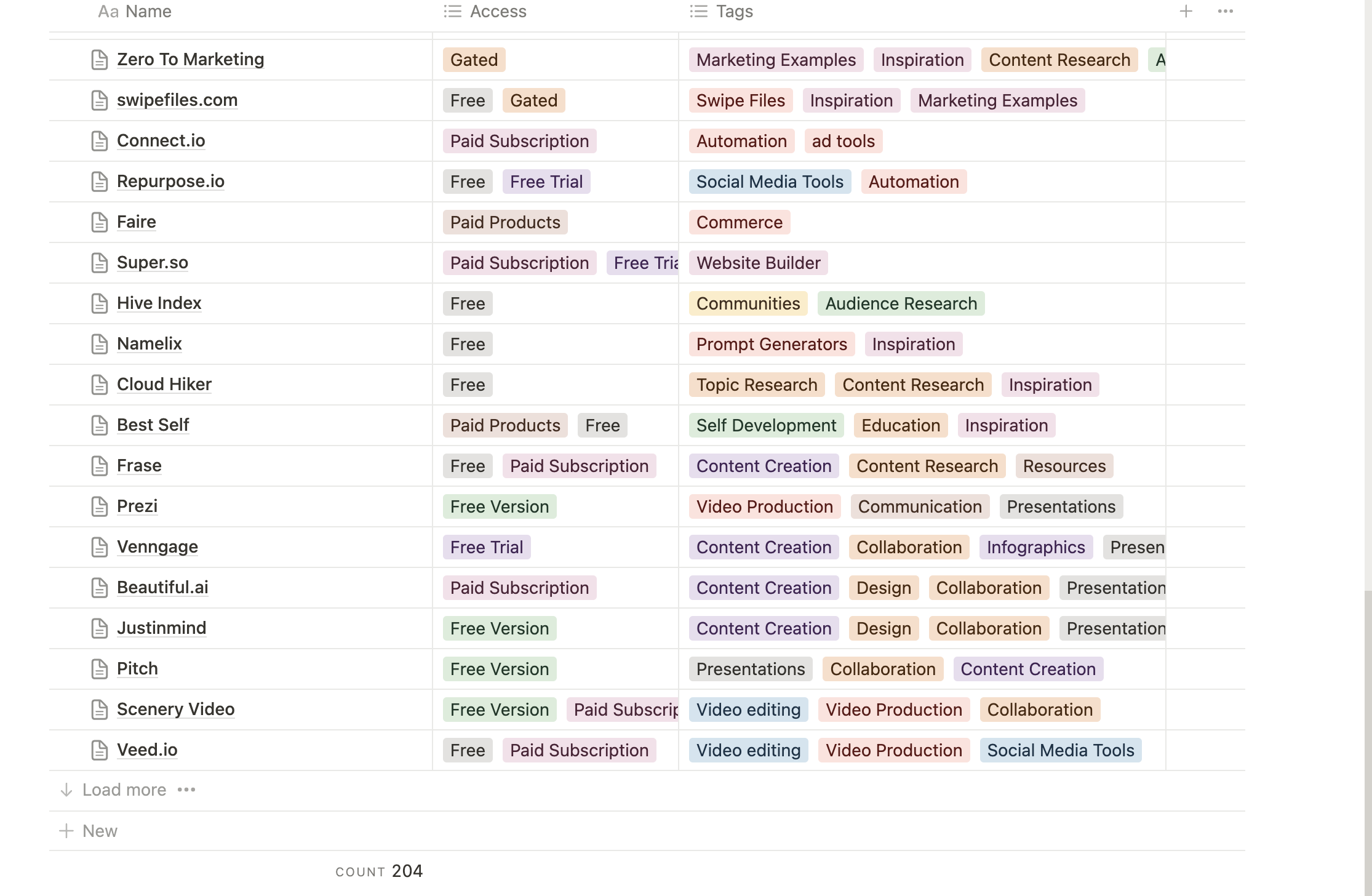Click the COUNT 204 calculation footer

379,871
